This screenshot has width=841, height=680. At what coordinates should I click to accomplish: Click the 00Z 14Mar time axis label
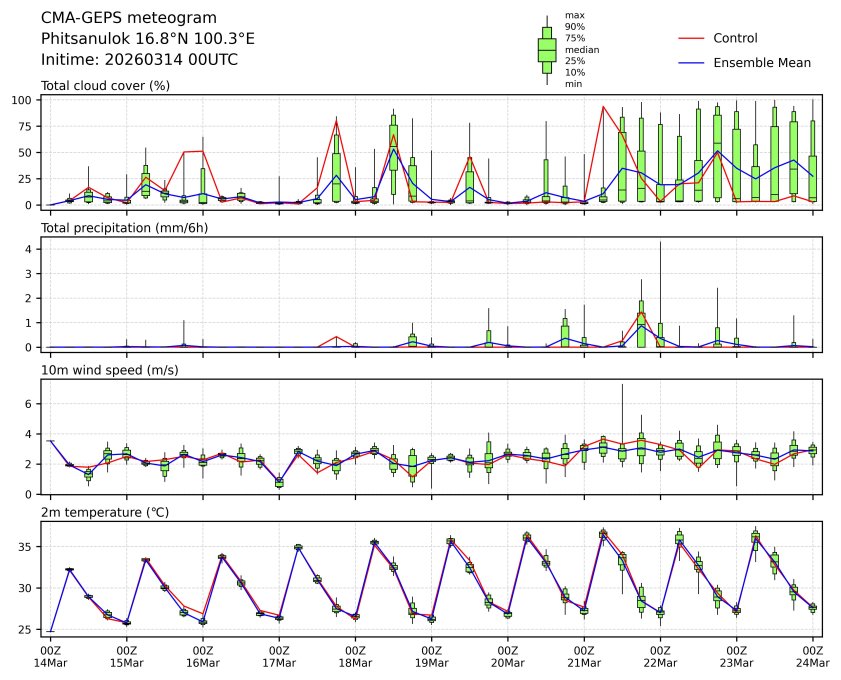(x=50, y=655)
